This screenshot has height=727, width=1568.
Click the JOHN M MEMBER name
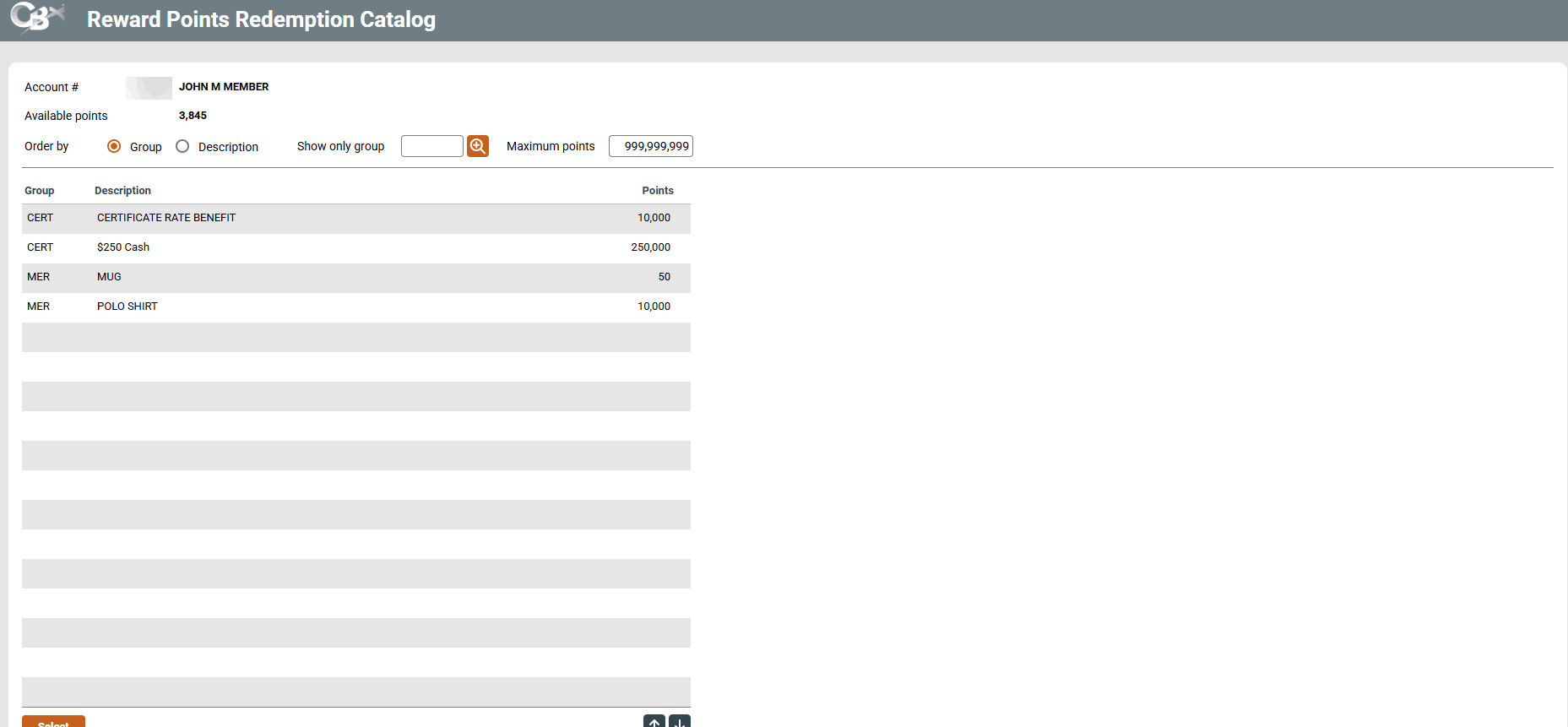(x=224, y=87)
